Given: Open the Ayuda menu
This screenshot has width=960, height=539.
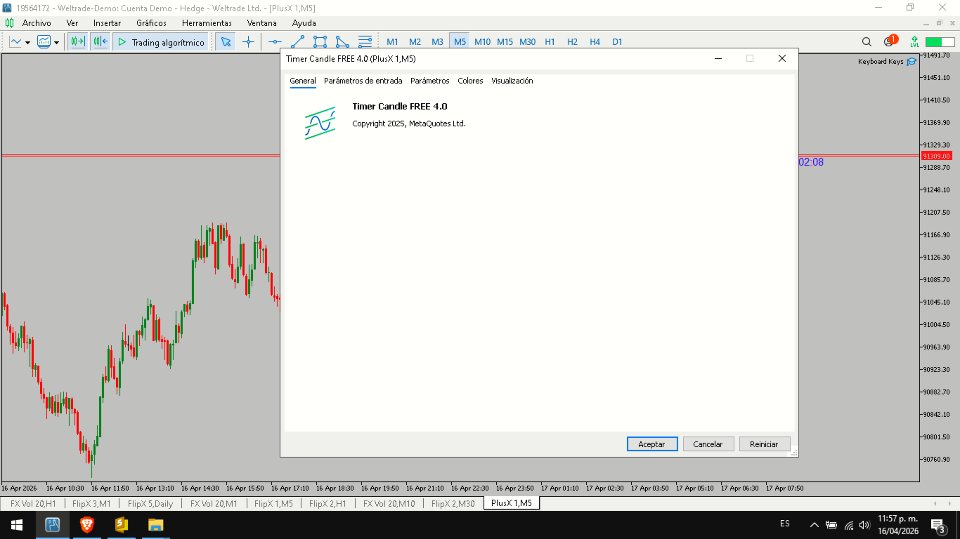Looking at the screenshot, I should pos(304,23).
